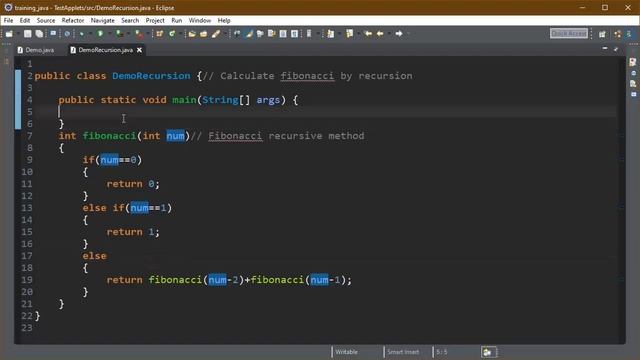Click "Smart Insert" in the status bar

pyautogui.click(x=403, y=352)
